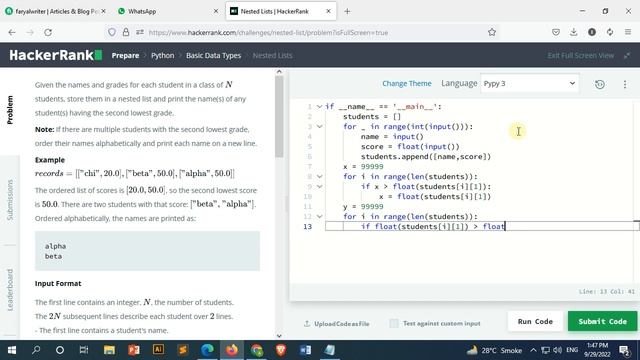The image size is (640, 360).
Task: Reset code with the history icon
Action: point(600,84)
